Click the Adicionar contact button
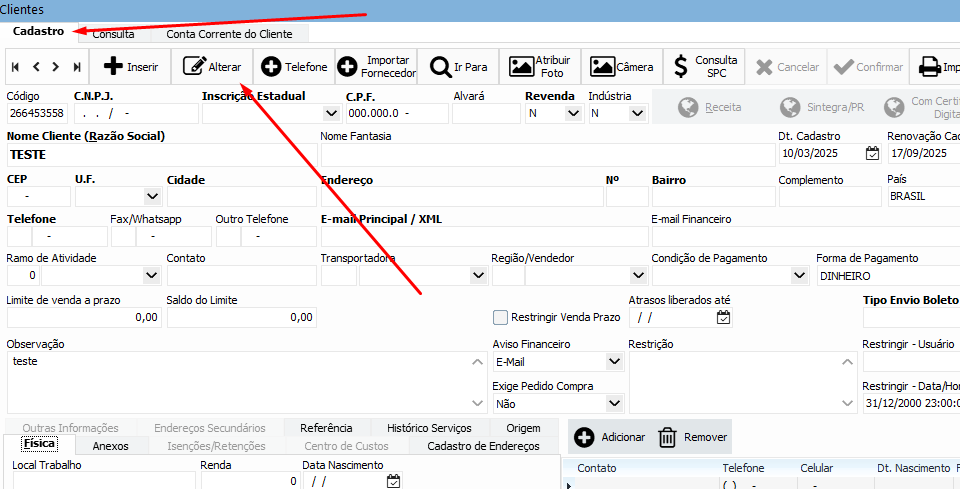960x489 pixels. 610,437
